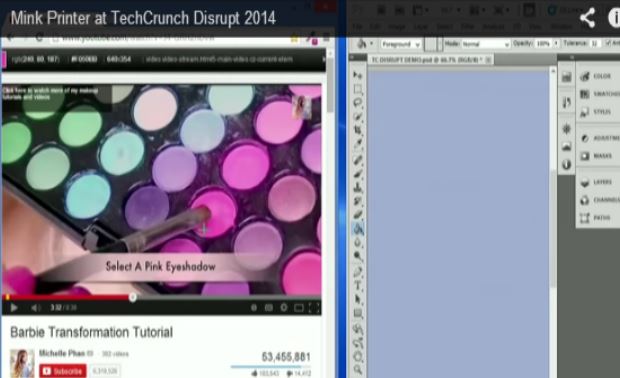Select the highlighted Paint Bucket tool
Screen dimensions: 620x378
pyautogui.click(x=358, y=229)
